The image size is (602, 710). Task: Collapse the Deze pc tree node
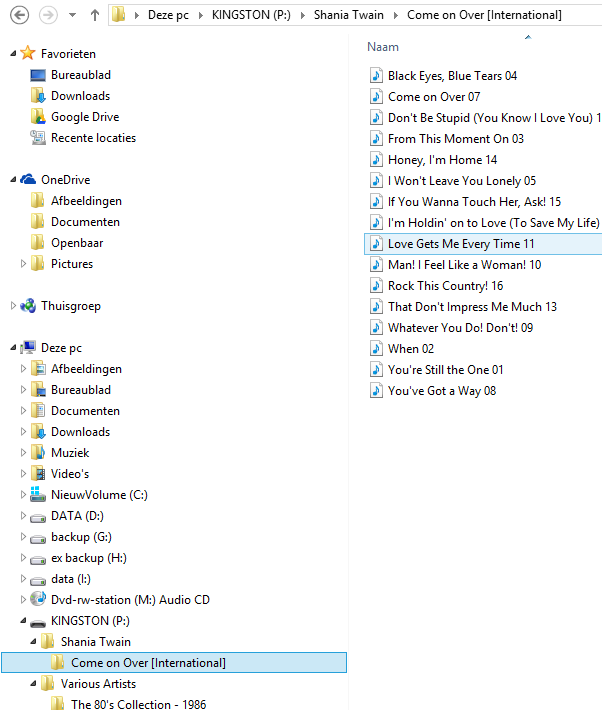(14, 348)
